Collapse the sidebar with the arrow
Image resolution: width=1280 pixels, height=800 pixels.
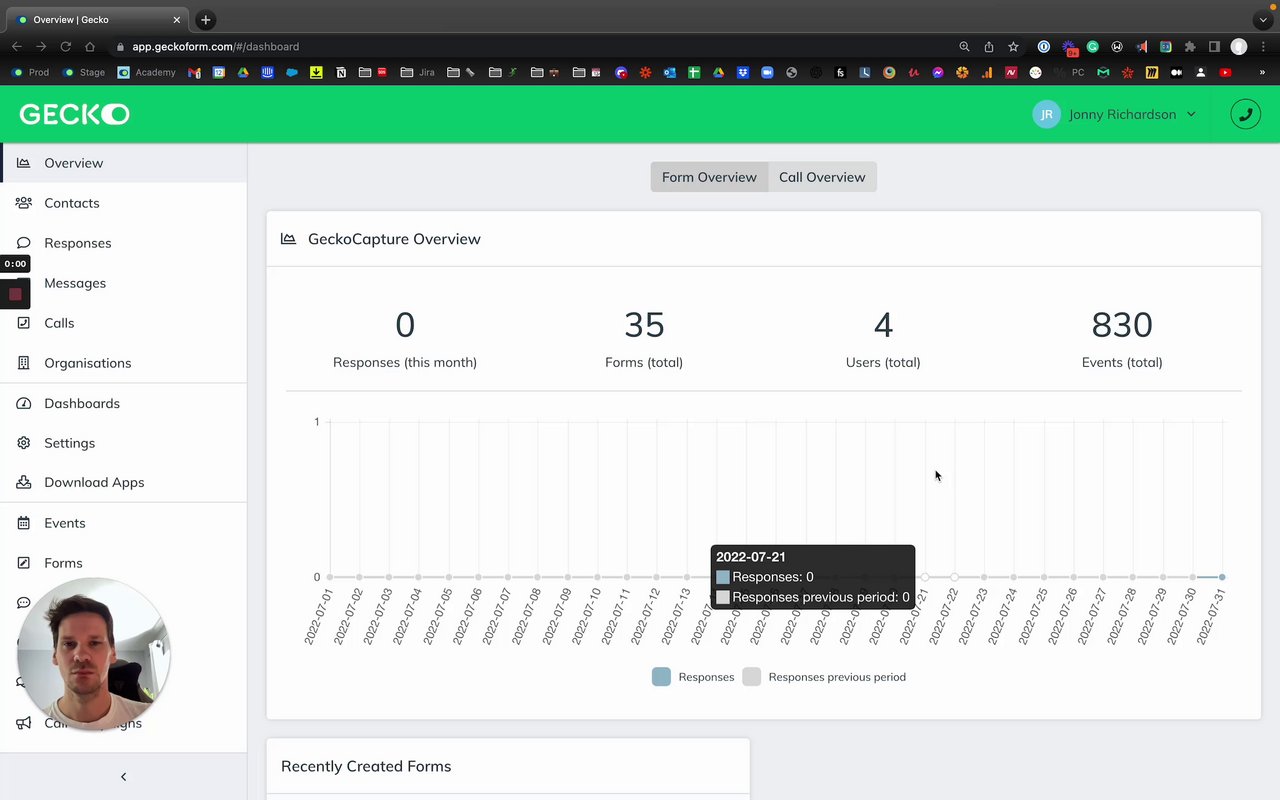123,777
